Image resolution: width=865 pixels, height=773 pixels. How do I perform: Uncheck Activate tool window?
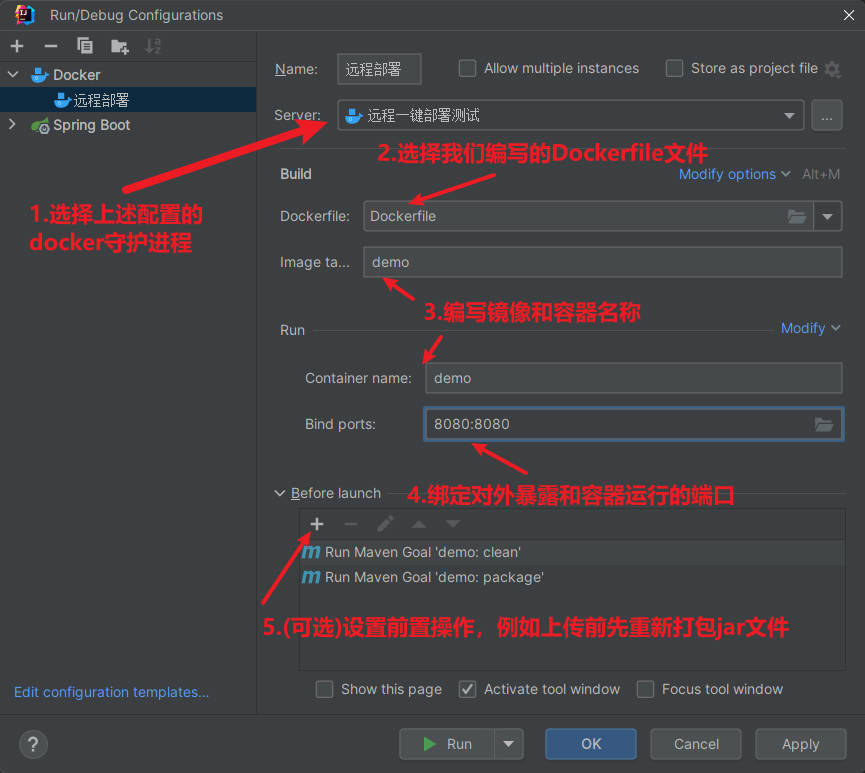[x=467, y=689]
